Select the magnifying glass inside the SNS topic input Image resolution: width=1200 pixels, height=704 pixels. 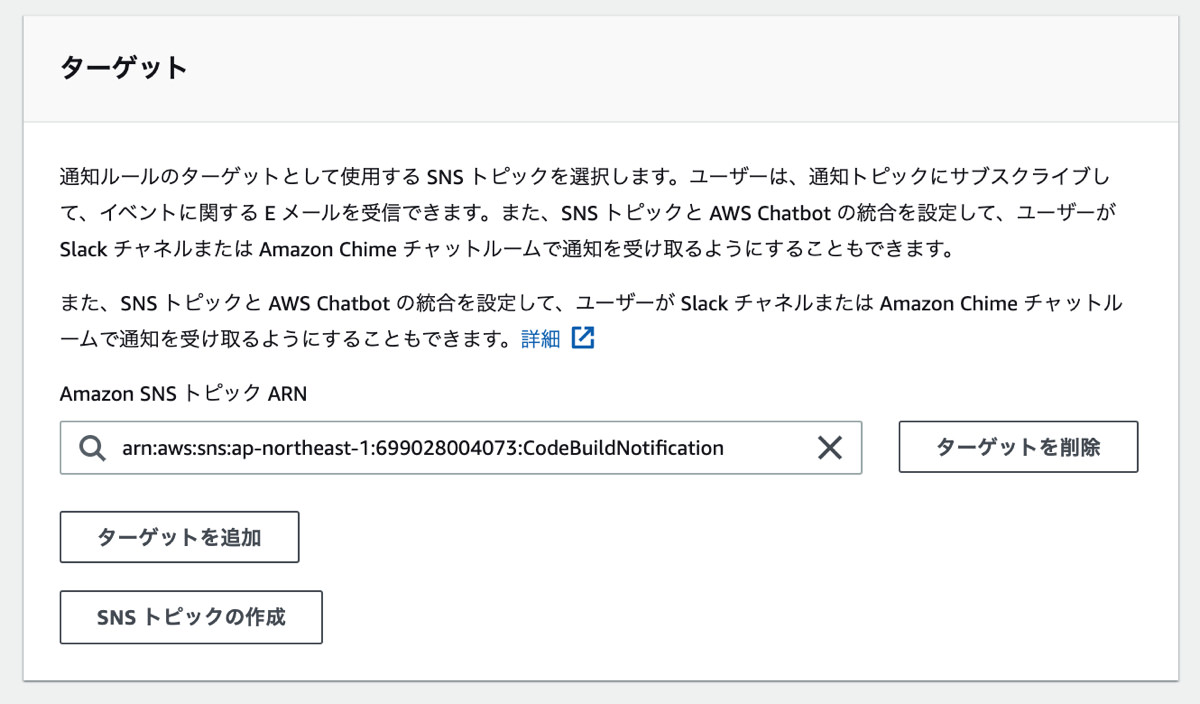[x=92, y=447]
